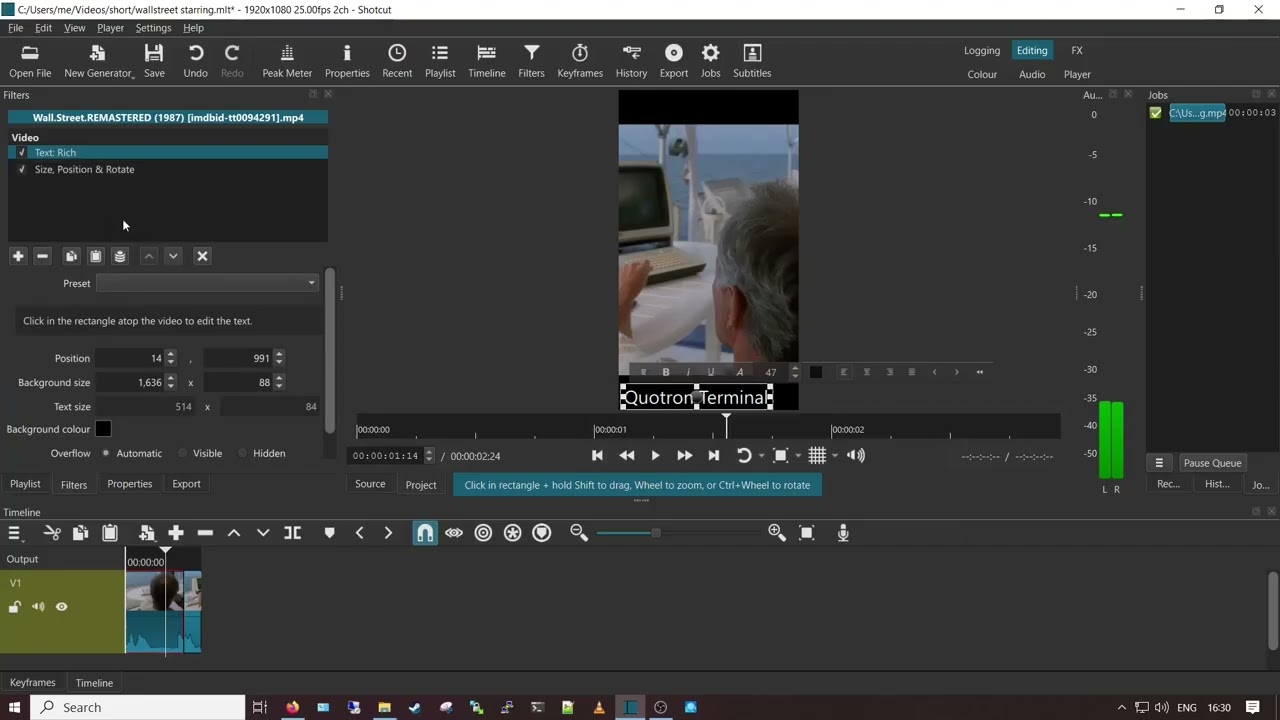This screenshot has height=720, width=1280.
Task: Open the Keyframes toolbar button
Action: pos(580,61)
